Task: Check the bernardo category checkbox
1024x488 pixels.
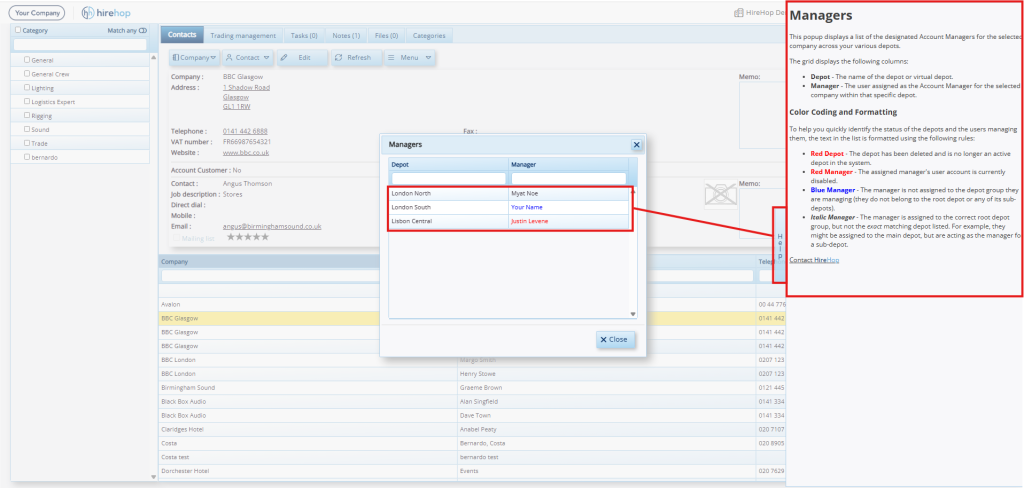Action: tap(27, 157)
